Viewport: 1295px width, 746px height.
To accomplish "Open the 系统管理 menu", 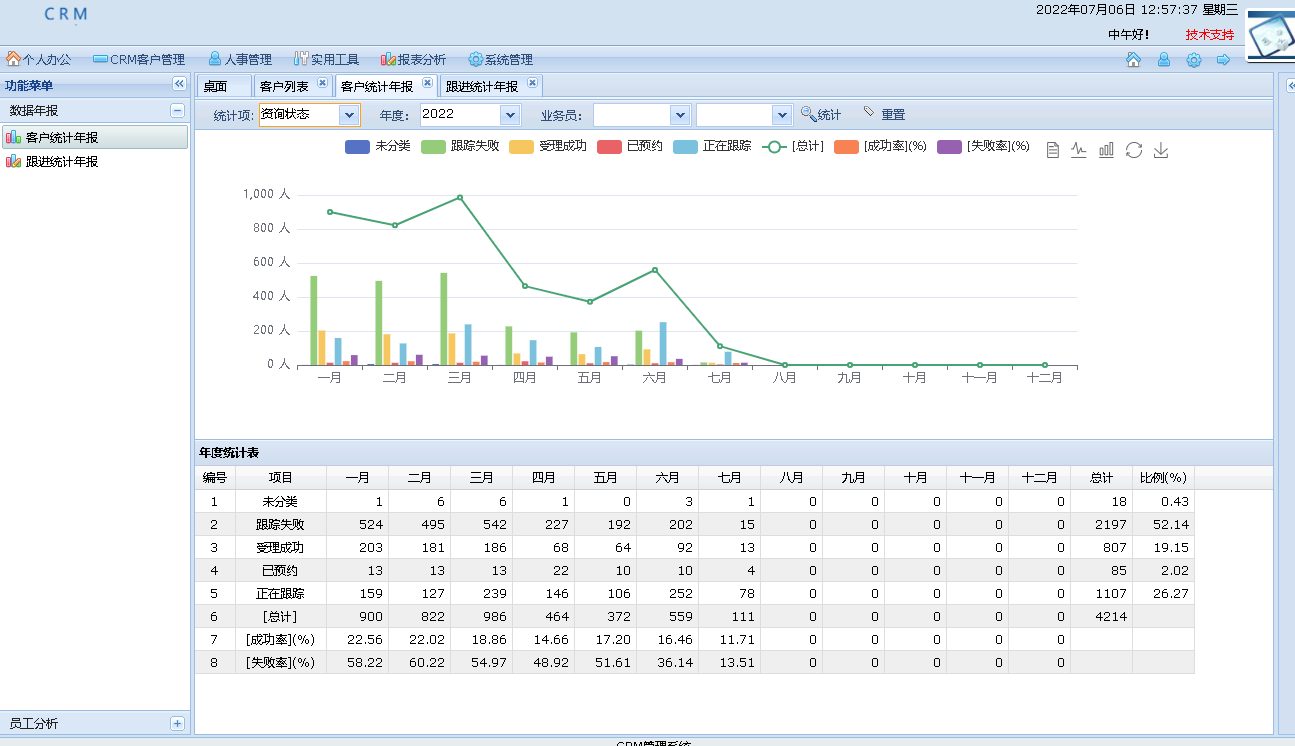I will 501,60.
